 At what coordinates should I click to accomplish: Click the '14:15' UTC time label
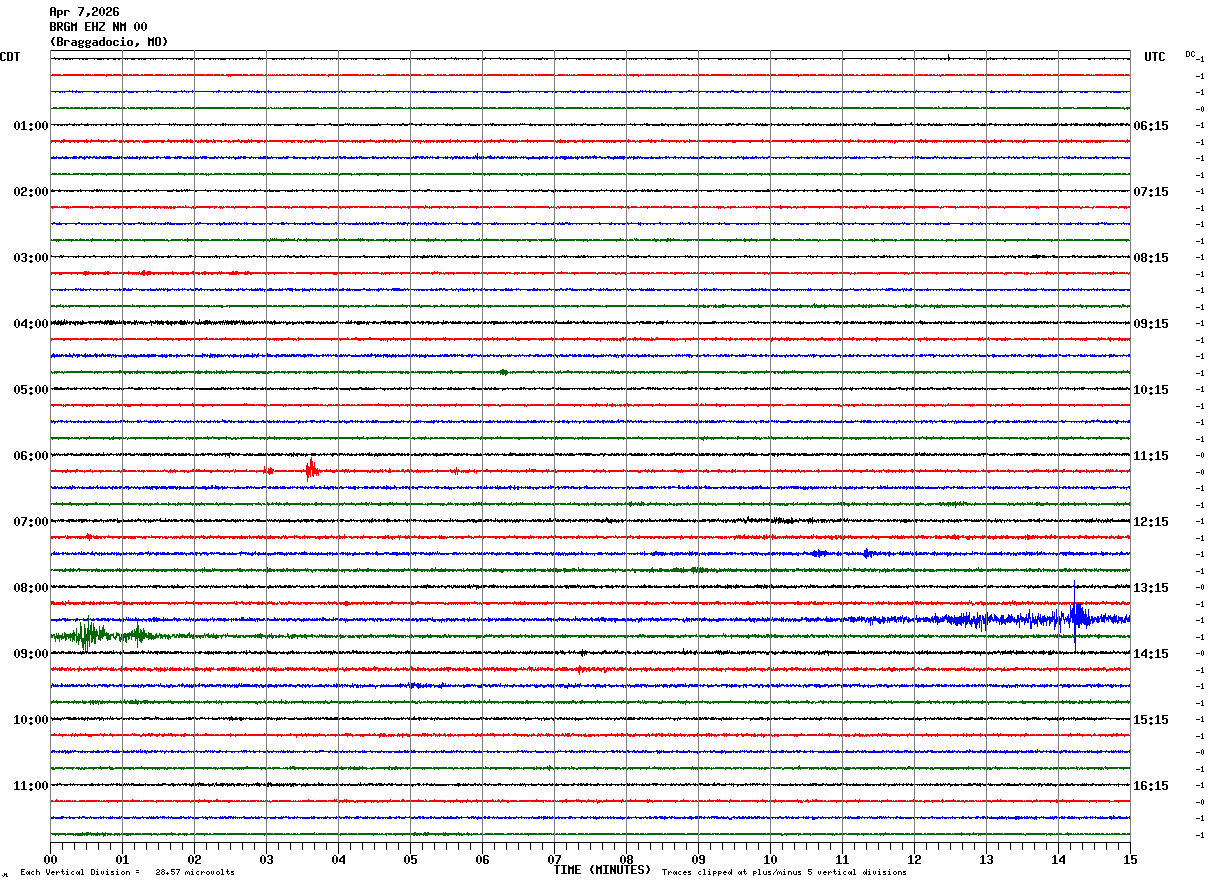[x=1151, y=654]
